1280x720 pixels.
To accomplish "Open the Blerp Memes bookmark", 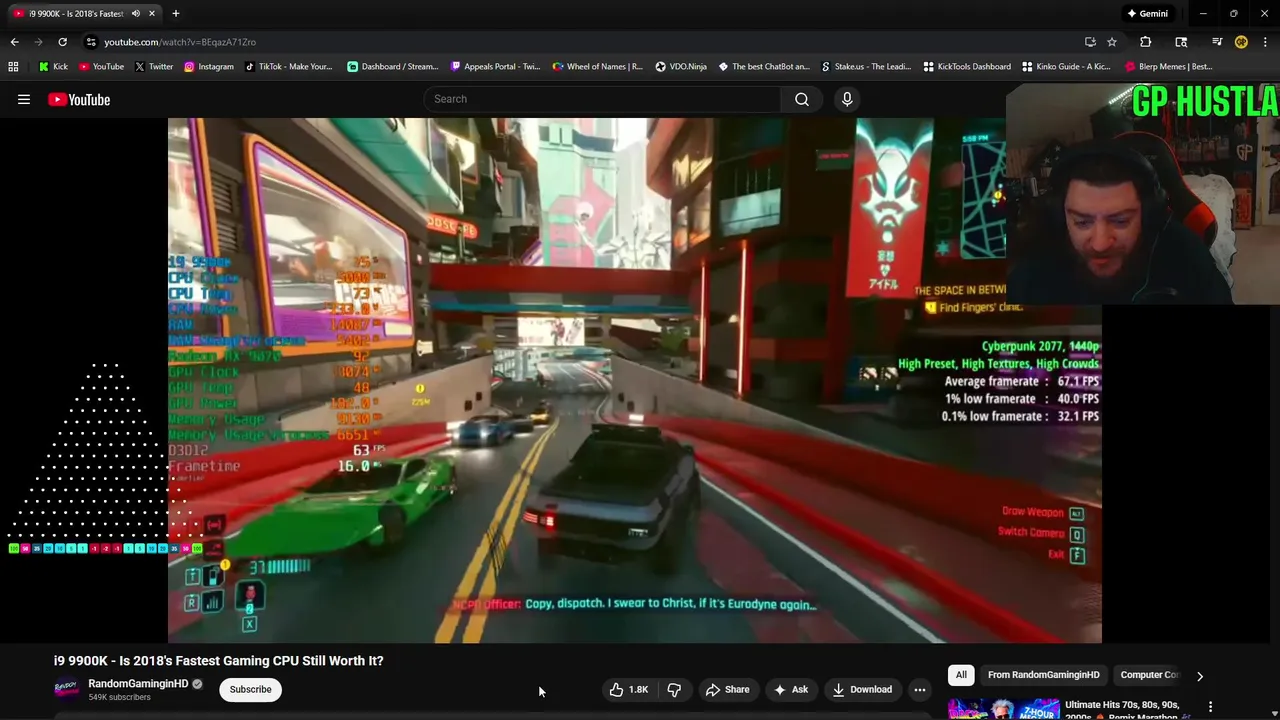I will [1168, 67].
